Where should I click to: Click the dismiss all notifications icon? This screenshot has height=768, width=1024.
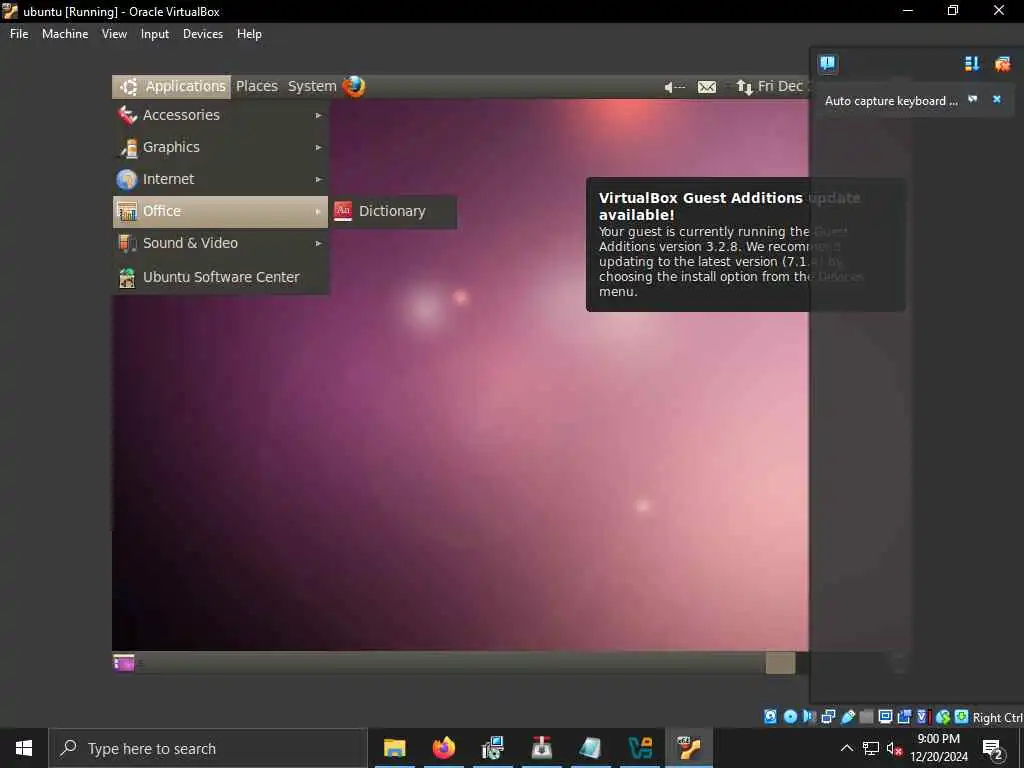click(x=1002, y=63)
